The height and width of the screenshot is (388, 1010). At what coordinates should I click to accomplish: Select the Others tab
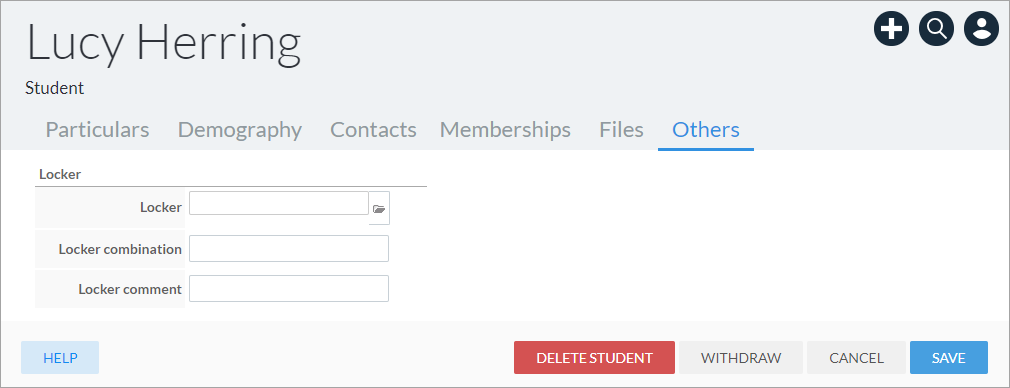[x=705, y=130]
